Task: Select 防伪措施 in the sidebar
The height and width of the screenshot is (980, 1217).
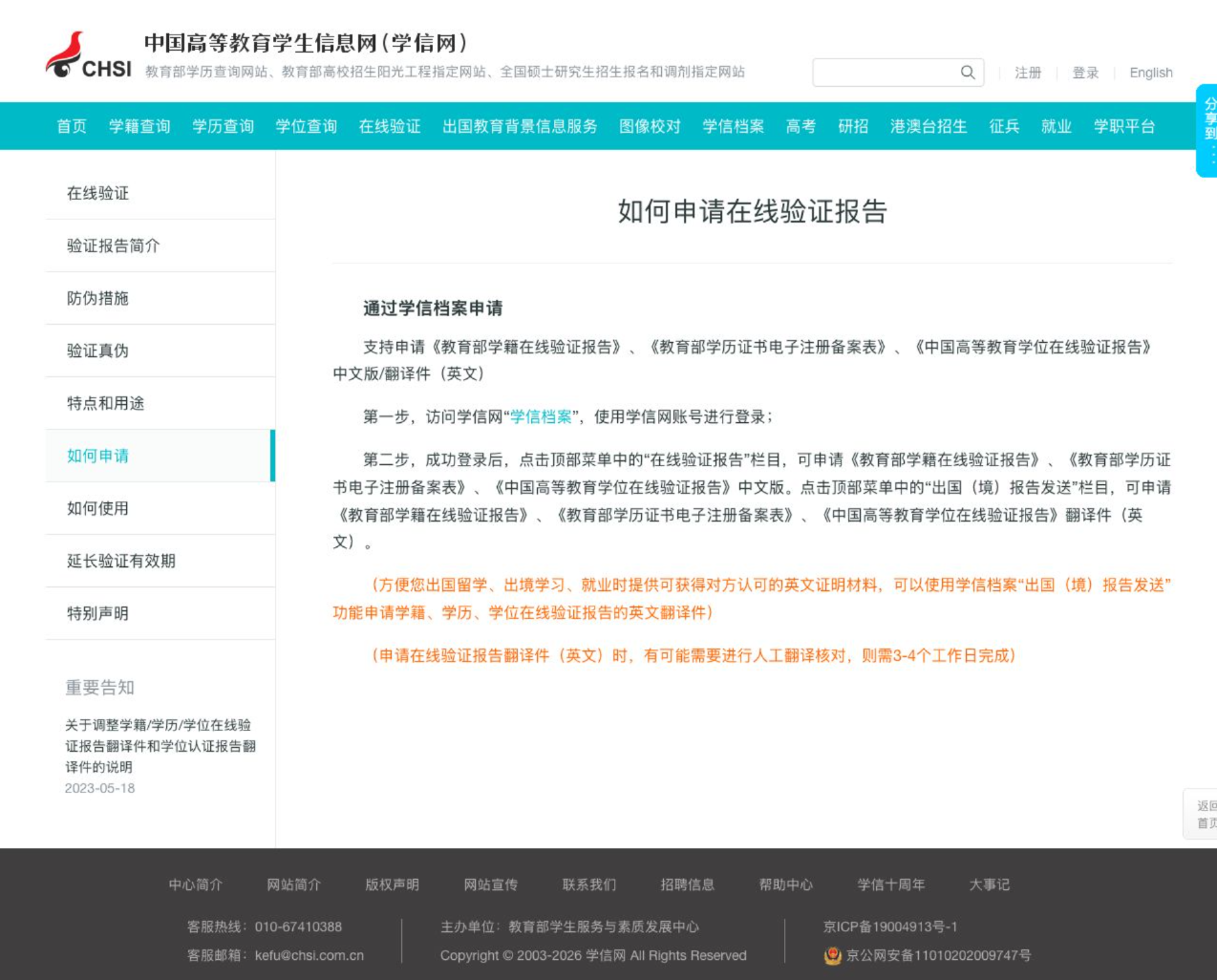Action: (x=160, y=298)
